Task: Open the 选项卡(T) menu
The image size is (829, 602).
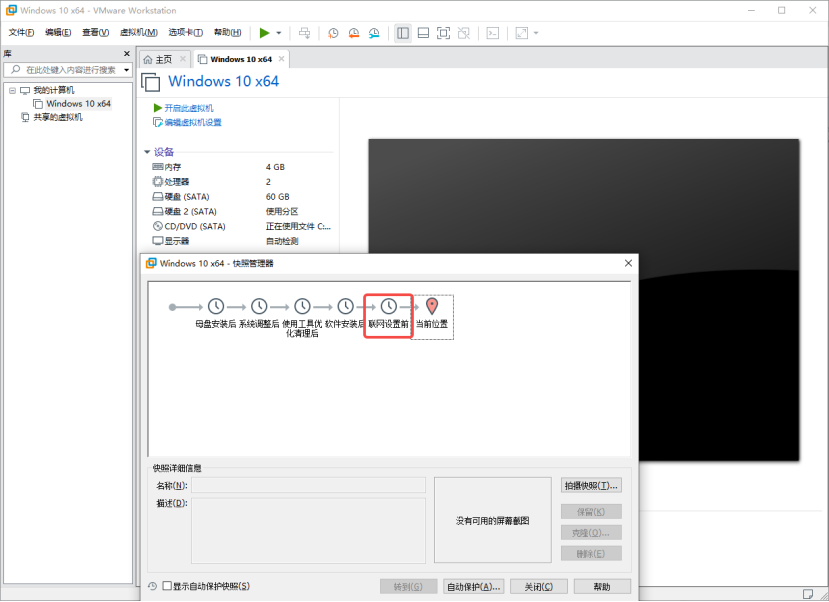Action: (186, 33)
